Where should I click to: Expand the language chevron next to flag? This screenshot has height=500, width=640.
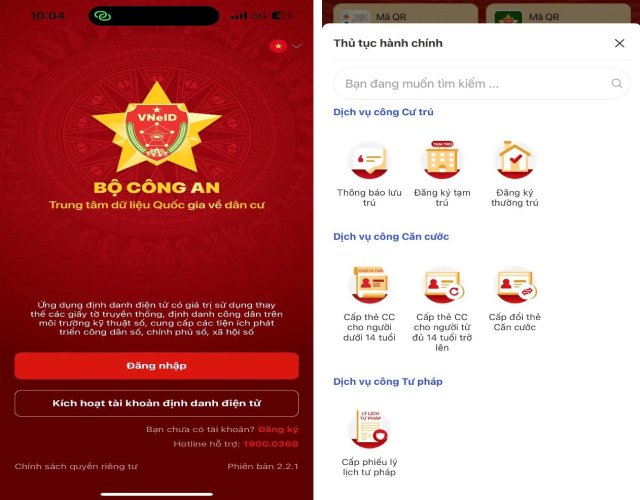tap(297, 46)
